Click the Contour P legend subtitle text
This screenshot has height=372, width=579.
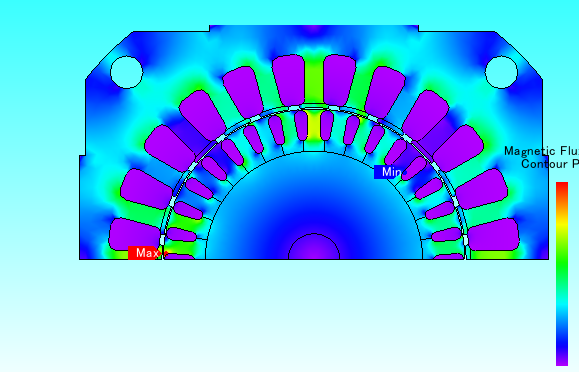(x=550, y=164)
